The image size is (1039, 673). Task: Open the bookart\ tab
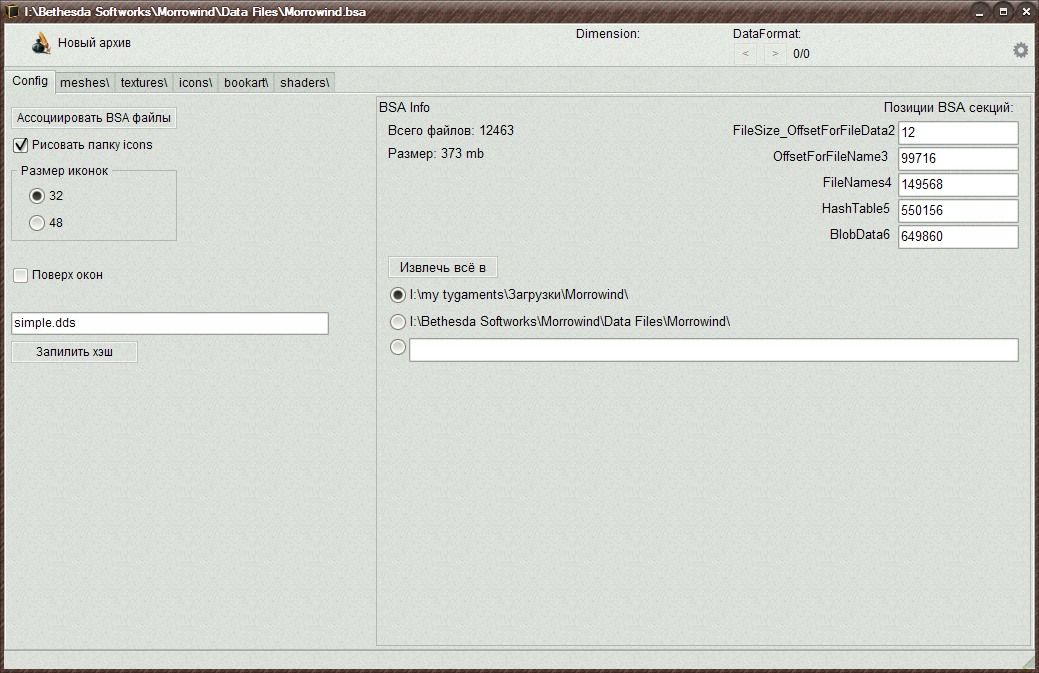[246, 83]
